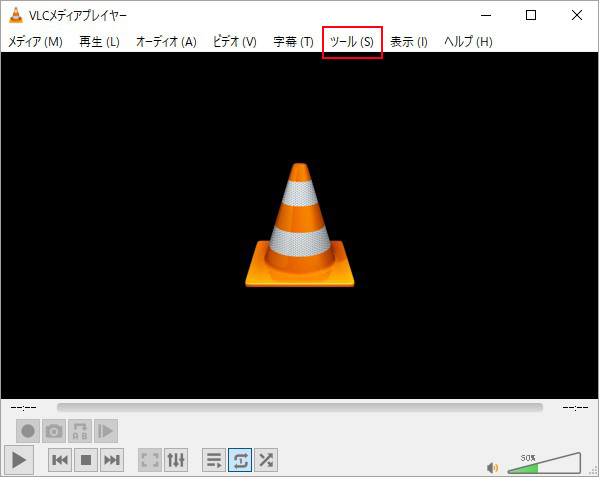This screenshot has height=477, width=599.
Task: Click the red Record button
Action: 28,431
